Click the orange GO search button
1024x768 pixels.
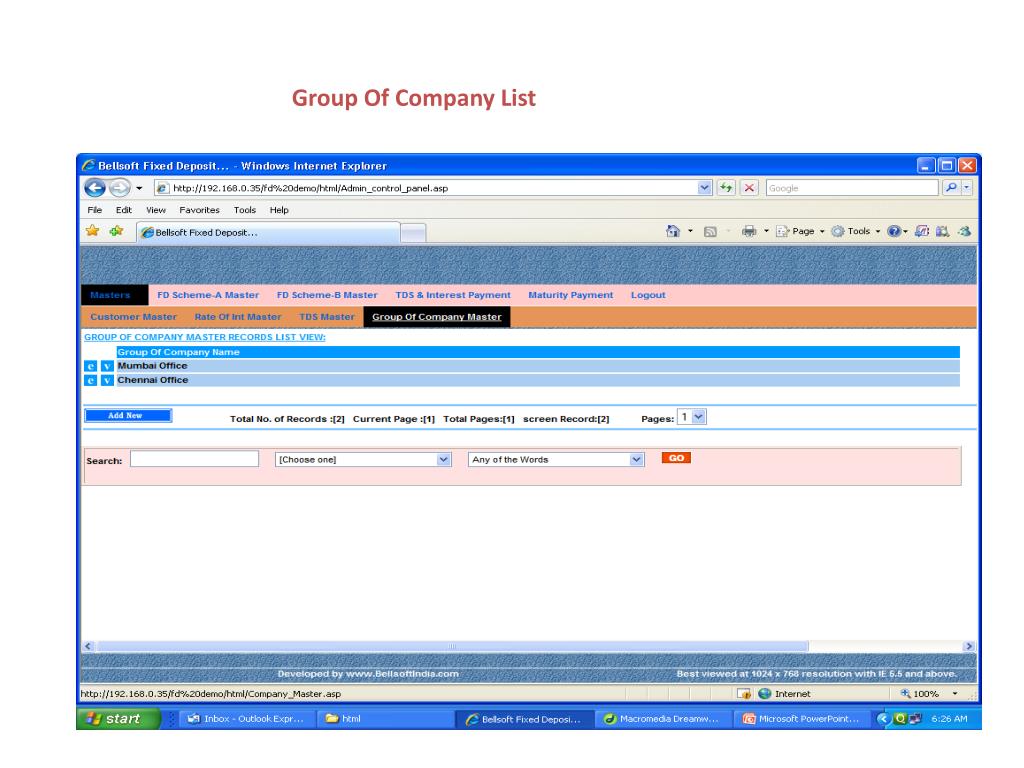tap(676, 458)
